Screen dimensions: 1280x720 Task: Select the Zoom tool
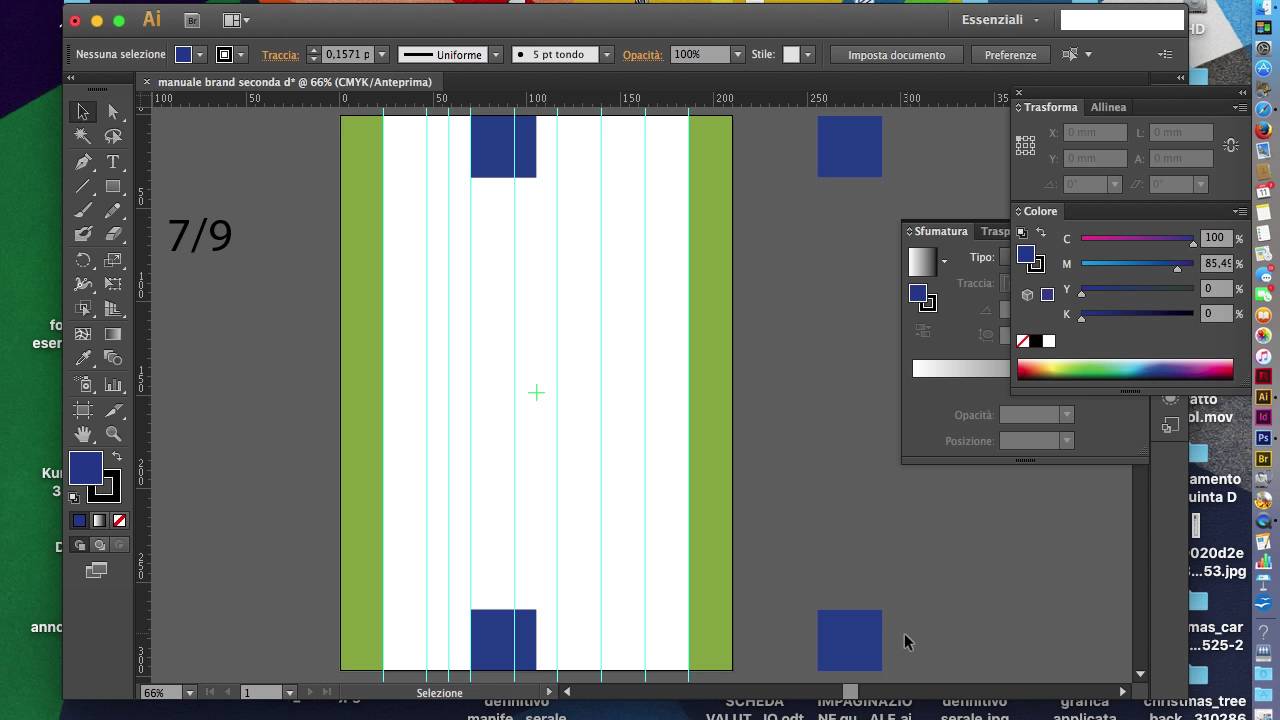(113, 434)
